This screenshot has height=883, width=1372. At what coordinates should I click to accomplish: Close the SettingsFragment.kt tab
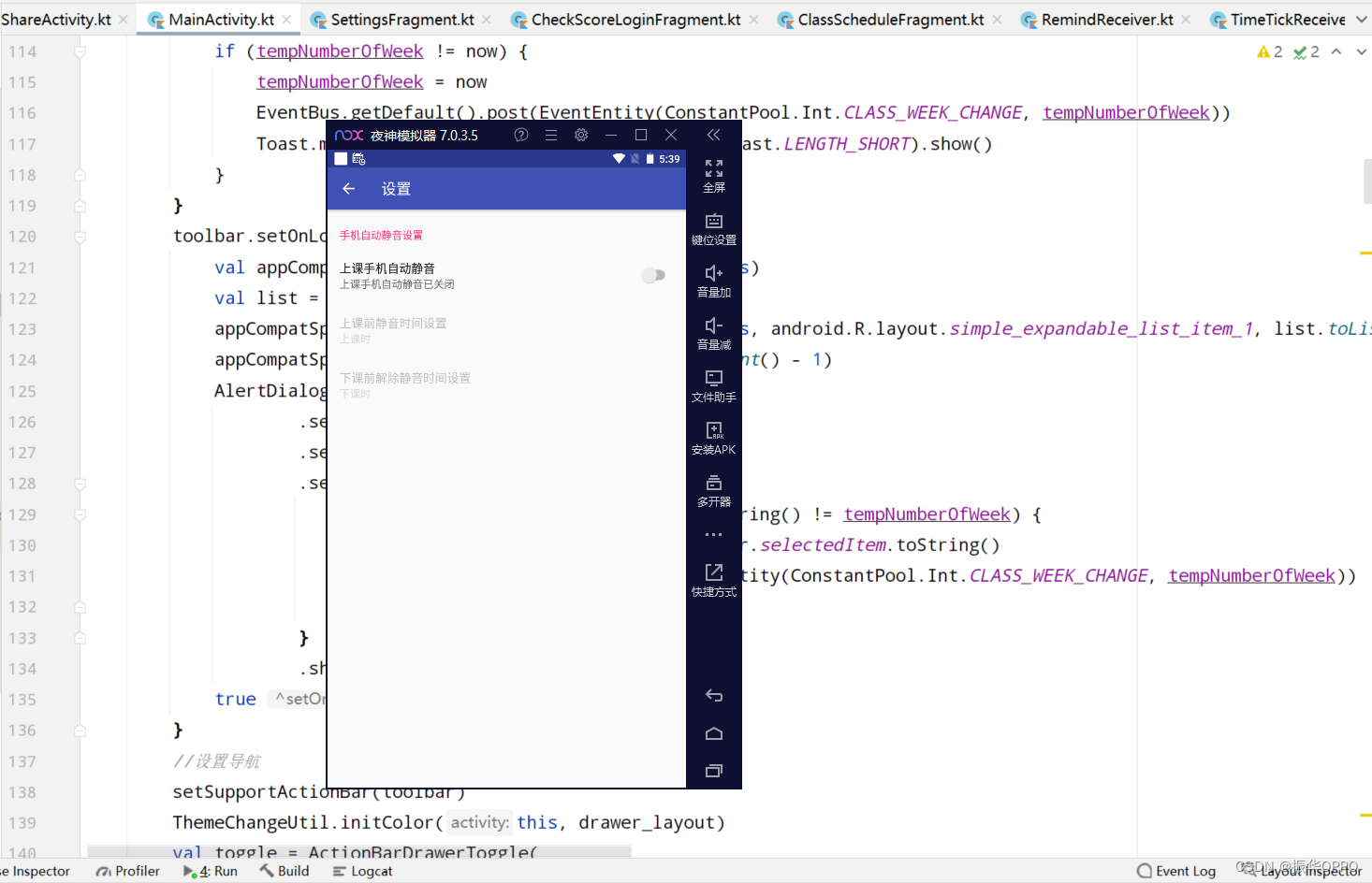487,20
